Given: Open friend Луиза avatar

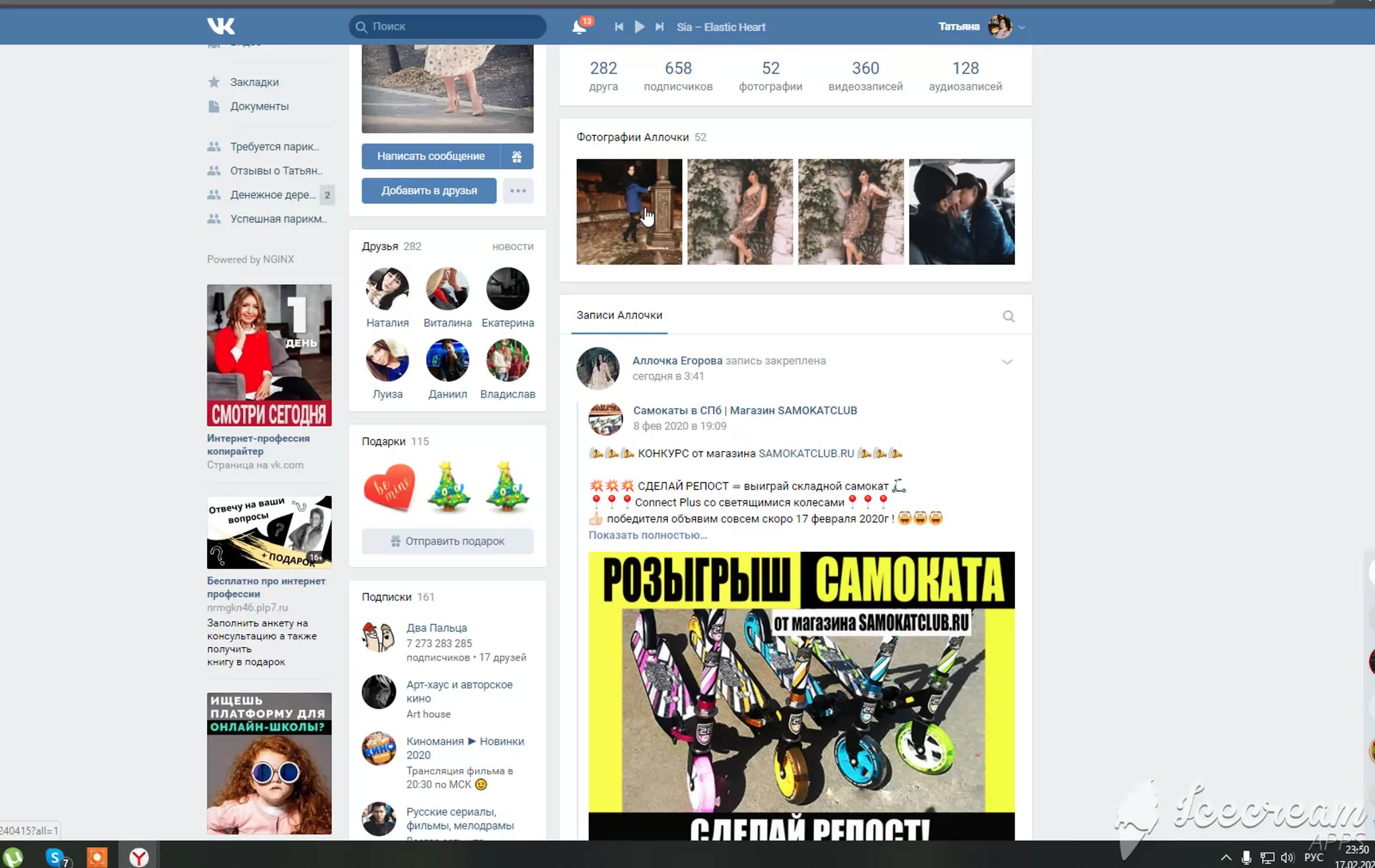Looking at the screenshot, I should click(x=387, y=360).
